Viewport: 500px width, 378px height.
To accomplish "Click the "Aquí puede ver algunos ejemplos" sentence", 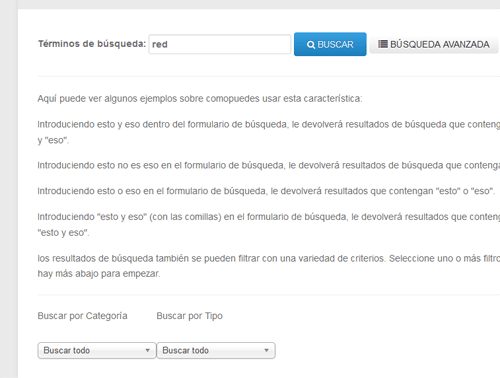I will click(200, 99).
